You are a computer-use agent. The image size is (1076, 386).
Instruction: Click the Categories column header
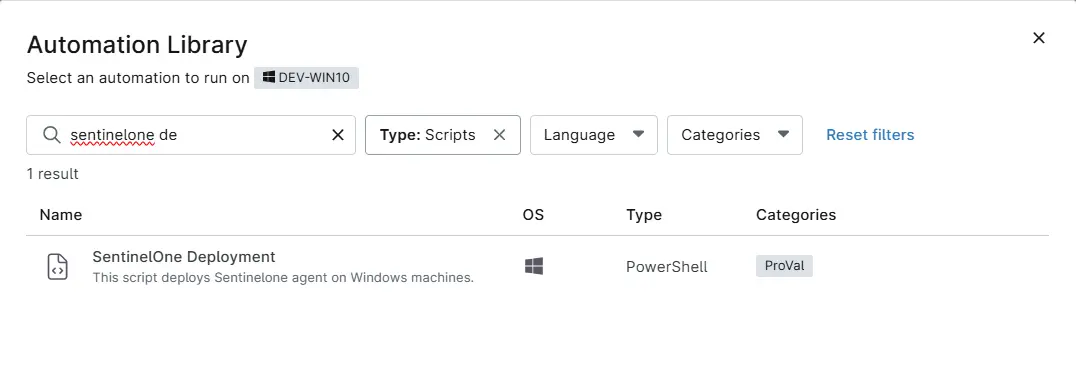click(x=796, y=215)
